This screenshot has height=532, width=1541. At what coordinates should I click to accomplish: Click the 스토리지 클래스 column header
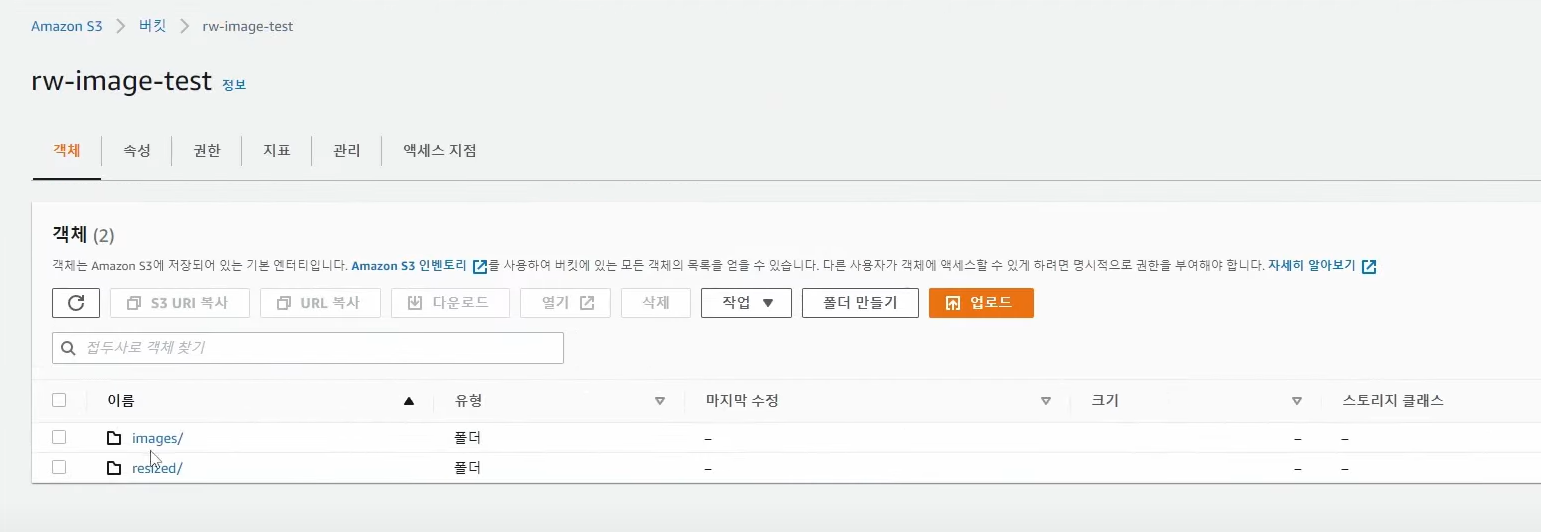click(x=1393, y=401)
